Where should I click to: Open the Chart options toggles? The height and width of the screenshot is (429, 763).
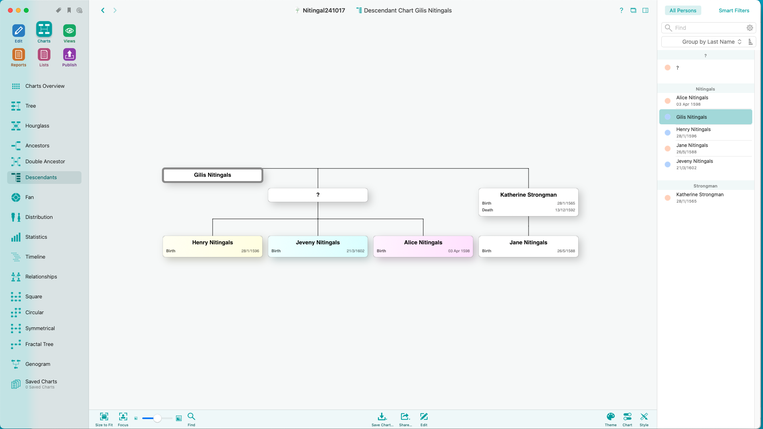click(627, 417)
